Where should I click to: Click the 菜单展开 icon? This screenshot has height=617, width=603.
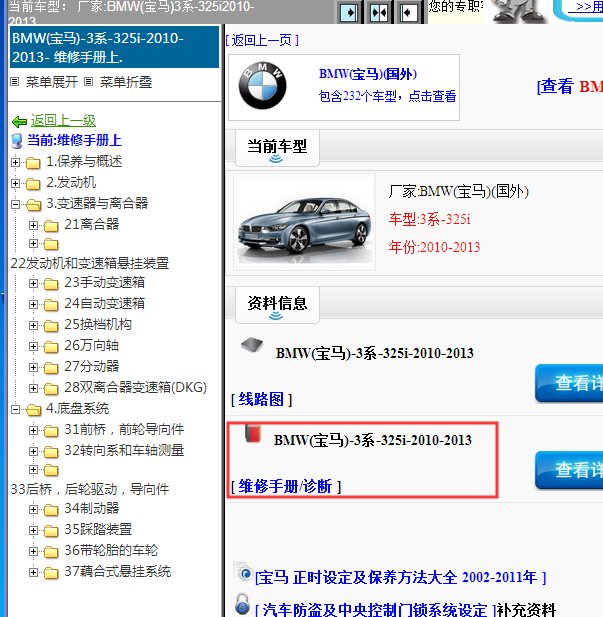pyautogui.click(x=15, y=82)
